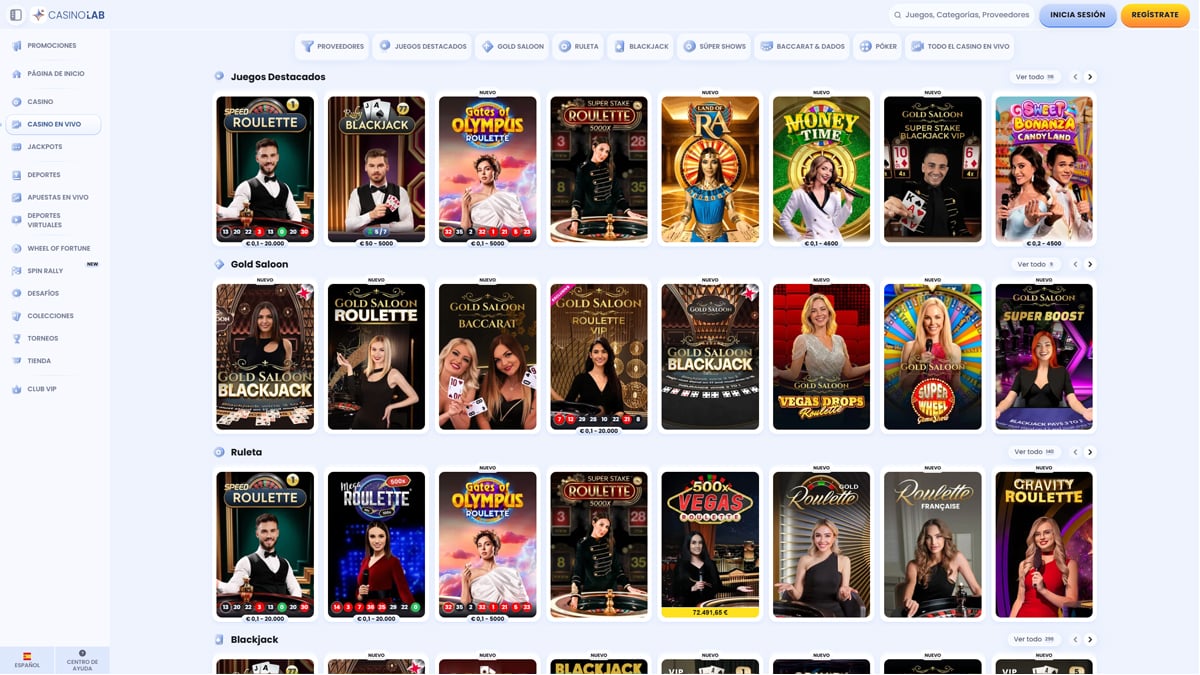Select the Gold Saloon category tab
The height and width of the screenshot is (675, 1200).
[513, 46]
